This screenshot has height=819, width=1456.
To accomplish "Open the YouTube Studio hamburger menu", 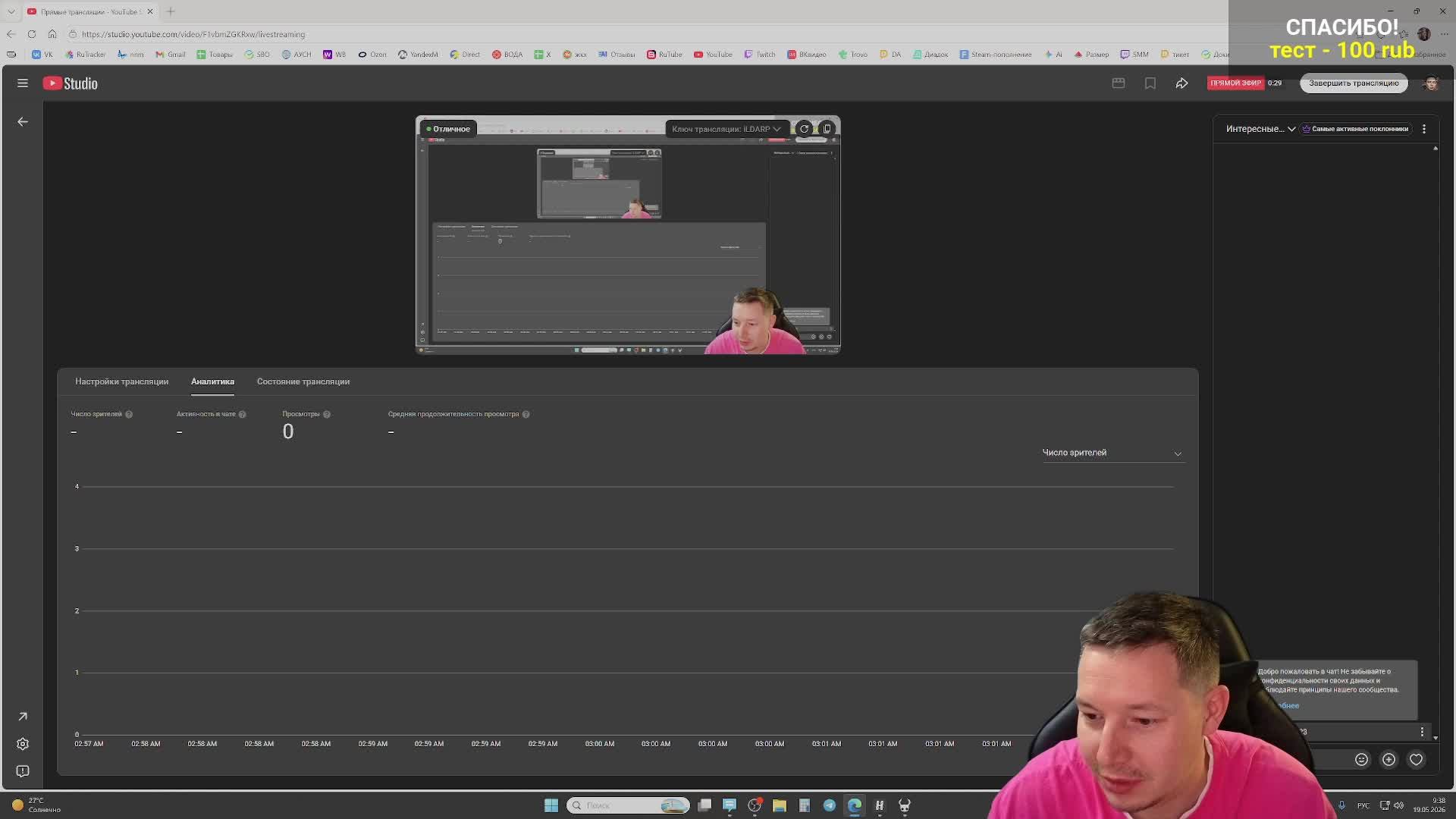I will point(23,83).
